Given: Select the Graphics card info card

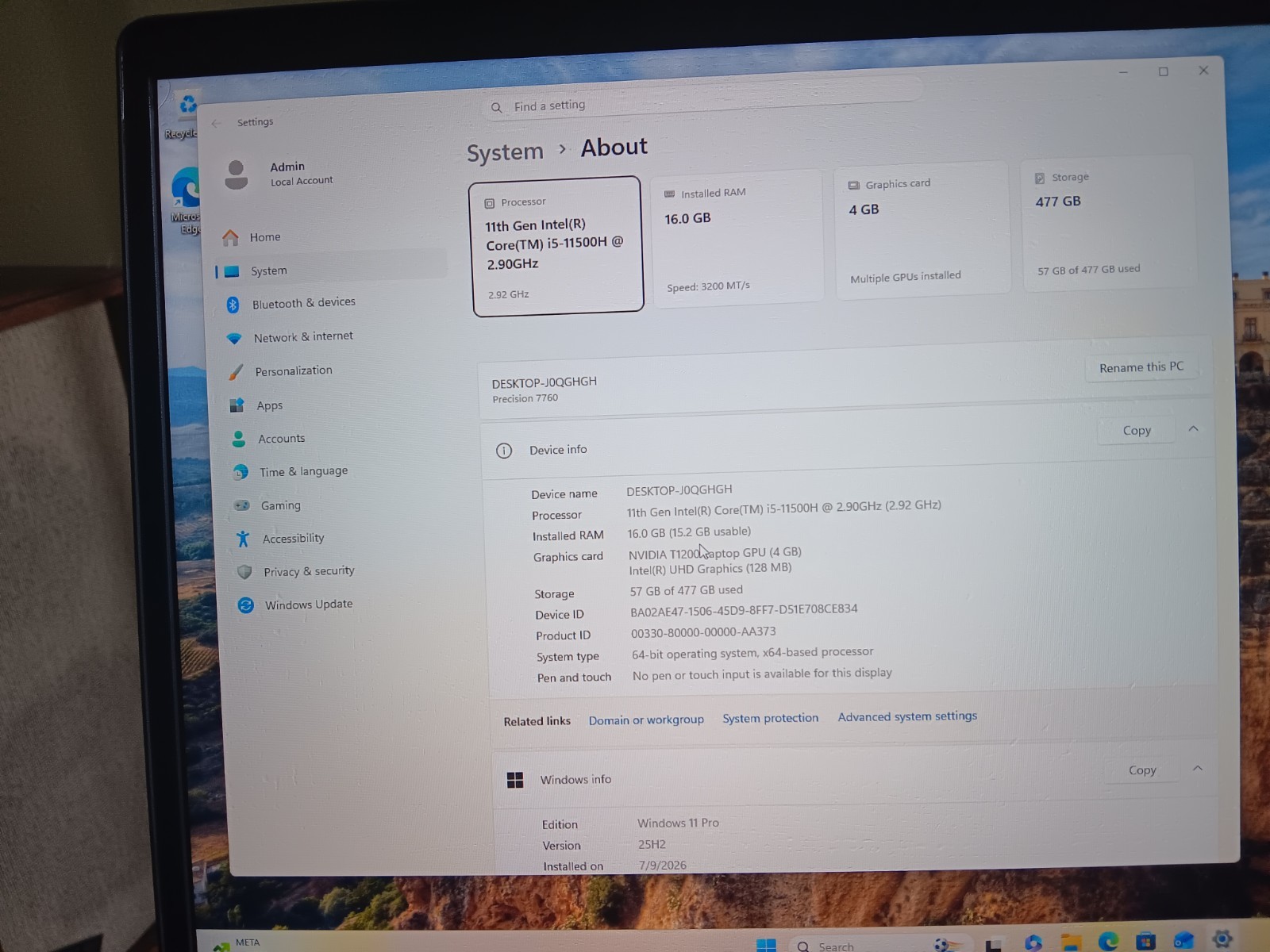Looking at the screenshot, I should tap(922, 231).
